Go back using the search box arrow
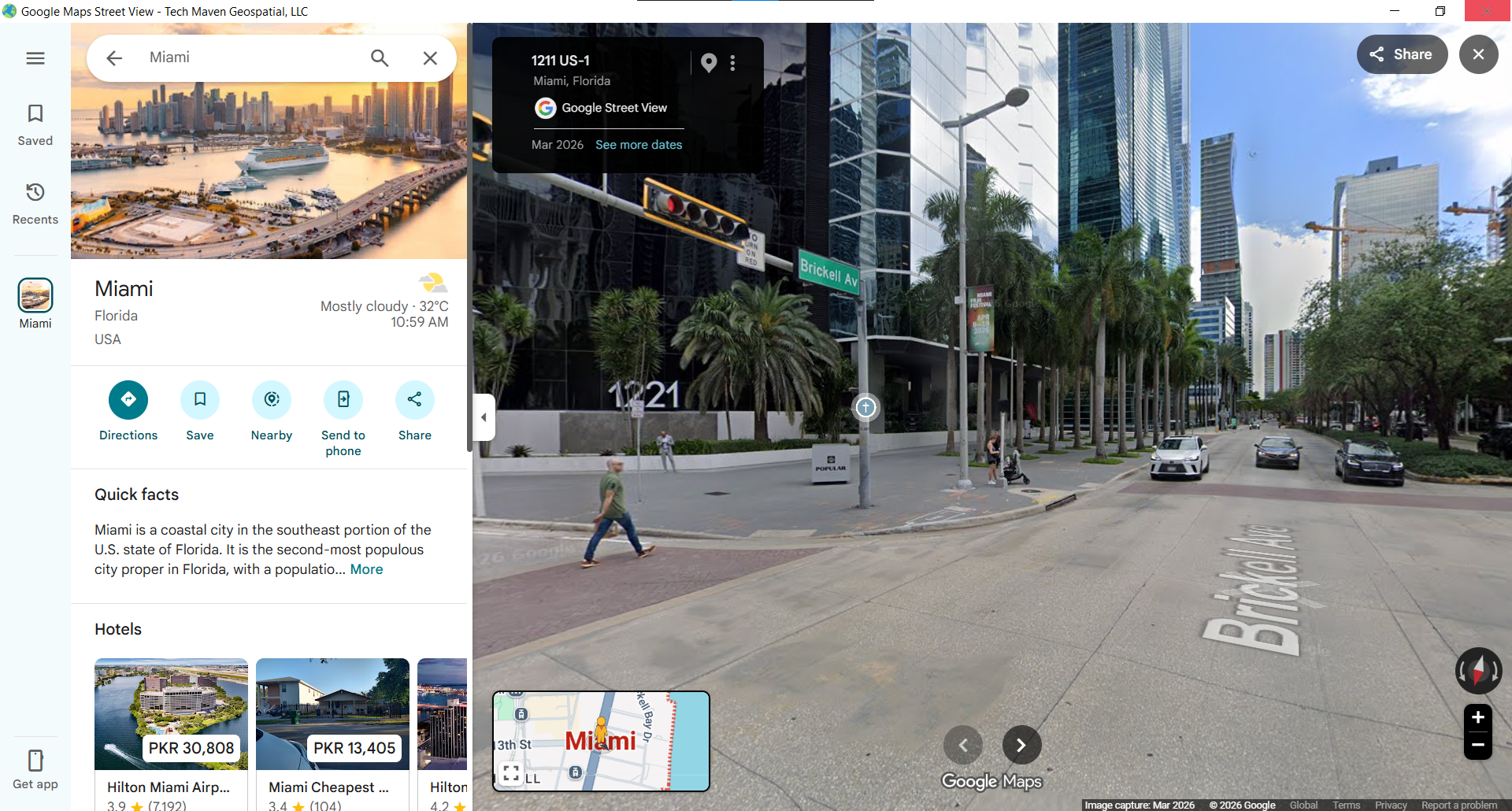 tap(114, 58)
